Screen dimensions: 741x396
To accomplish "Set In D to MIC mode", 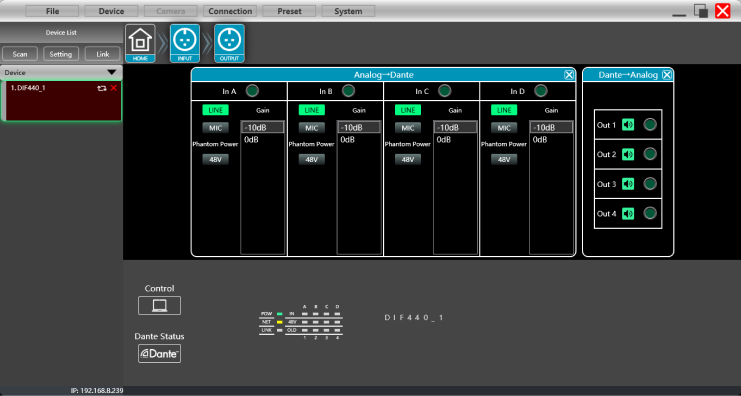I will click(x=504, y=128).
